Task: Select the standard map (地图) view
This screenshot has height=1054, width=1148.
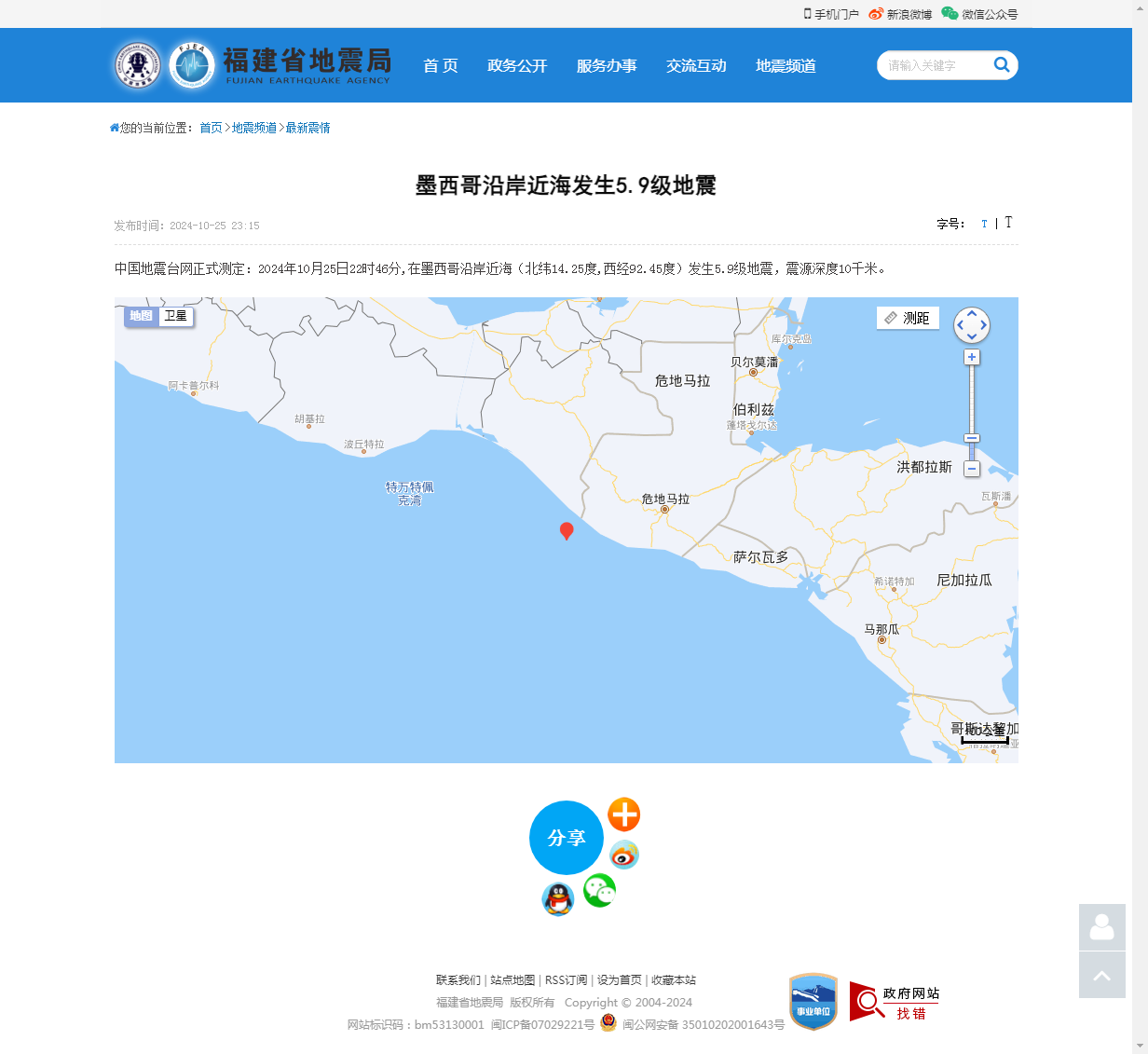Action: coord(141,317)
